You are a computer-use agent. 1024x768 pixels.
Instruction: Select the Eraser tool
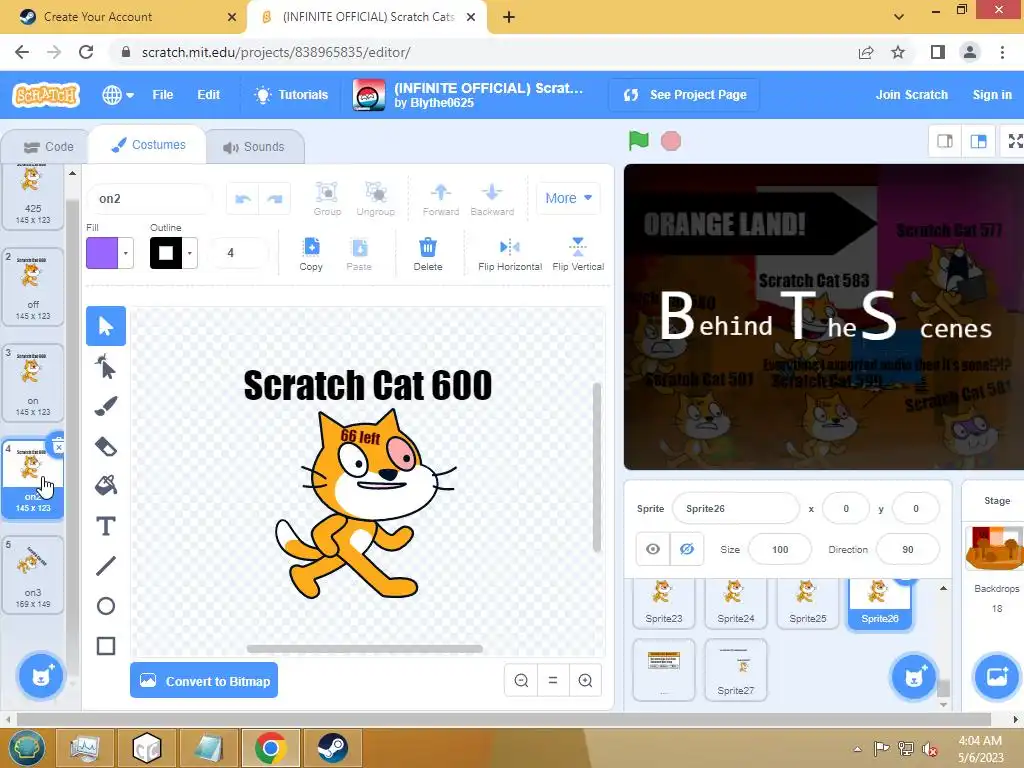pyautogui.click(x=106, y=447)
